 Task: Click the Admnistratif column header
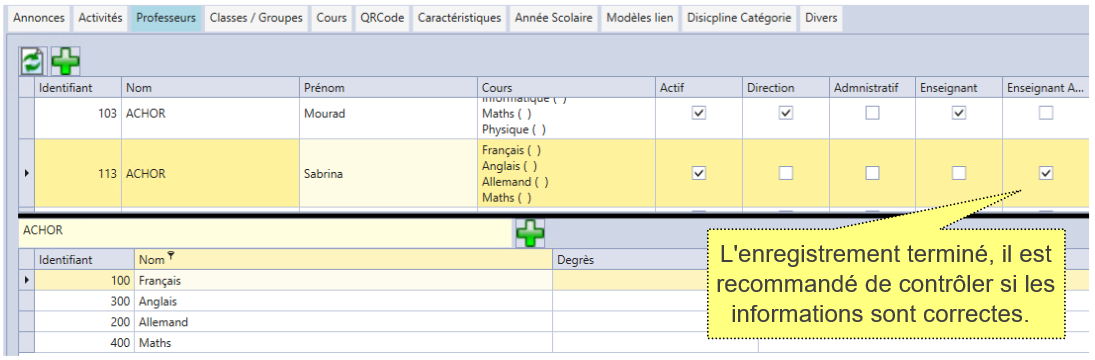[x=872, y=88]
